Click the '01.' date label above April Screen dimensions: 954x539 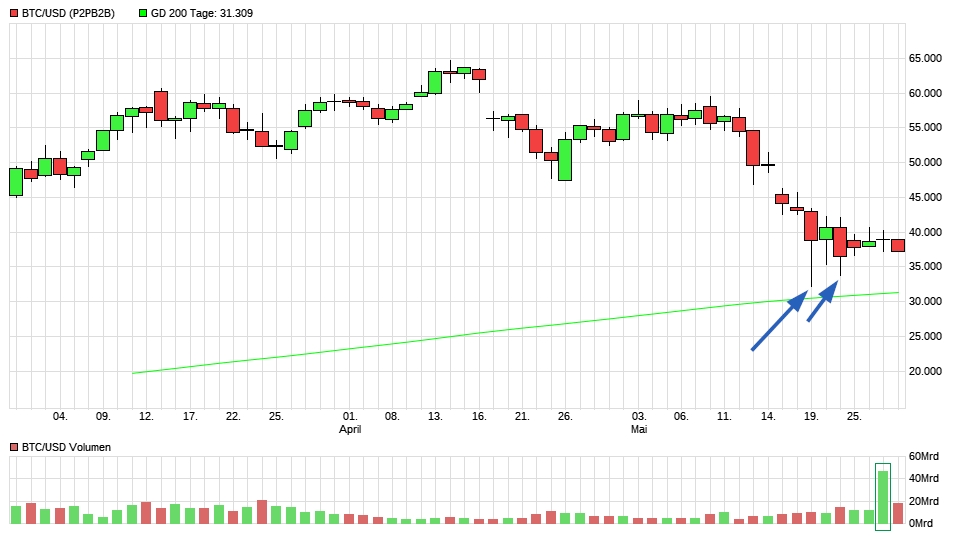click(350, 417)
